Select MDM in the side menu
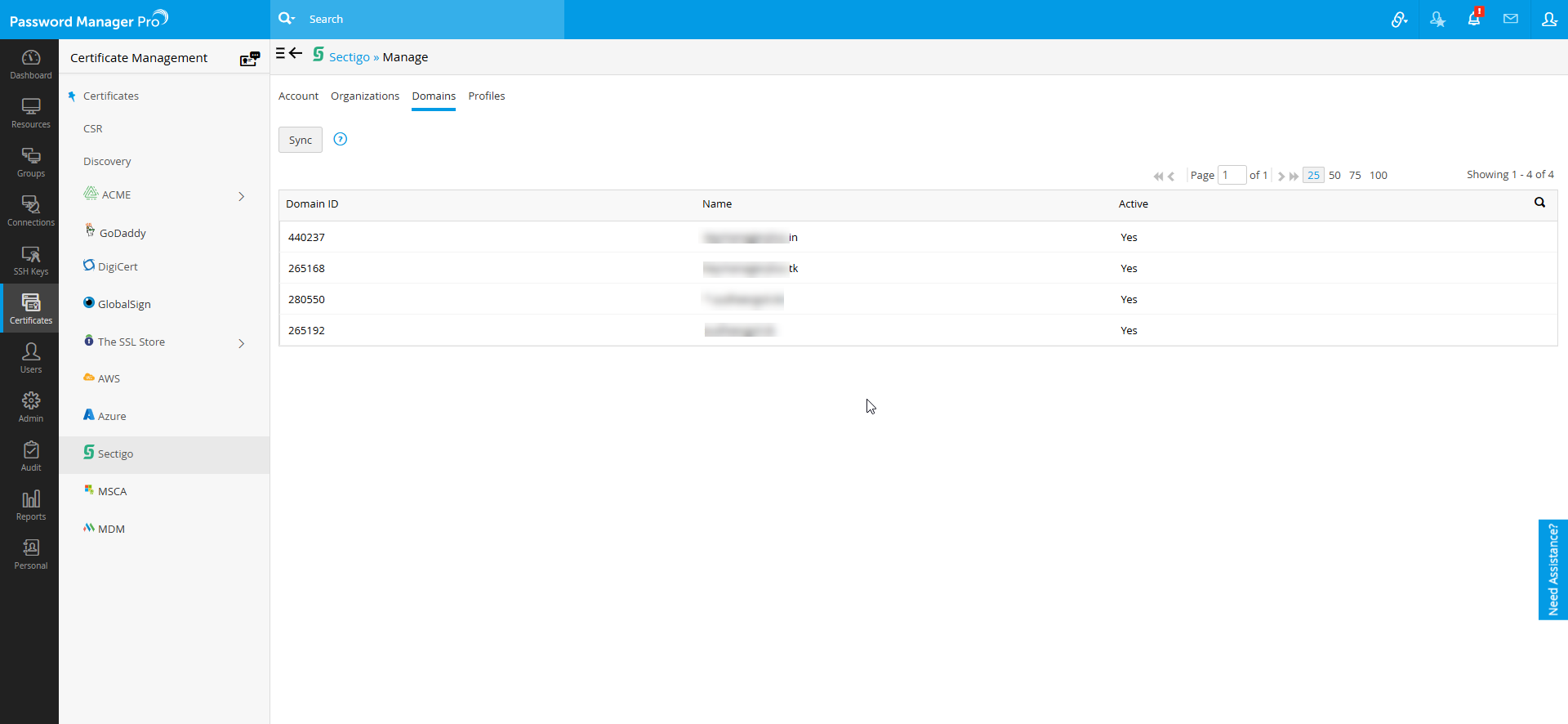 111,529
